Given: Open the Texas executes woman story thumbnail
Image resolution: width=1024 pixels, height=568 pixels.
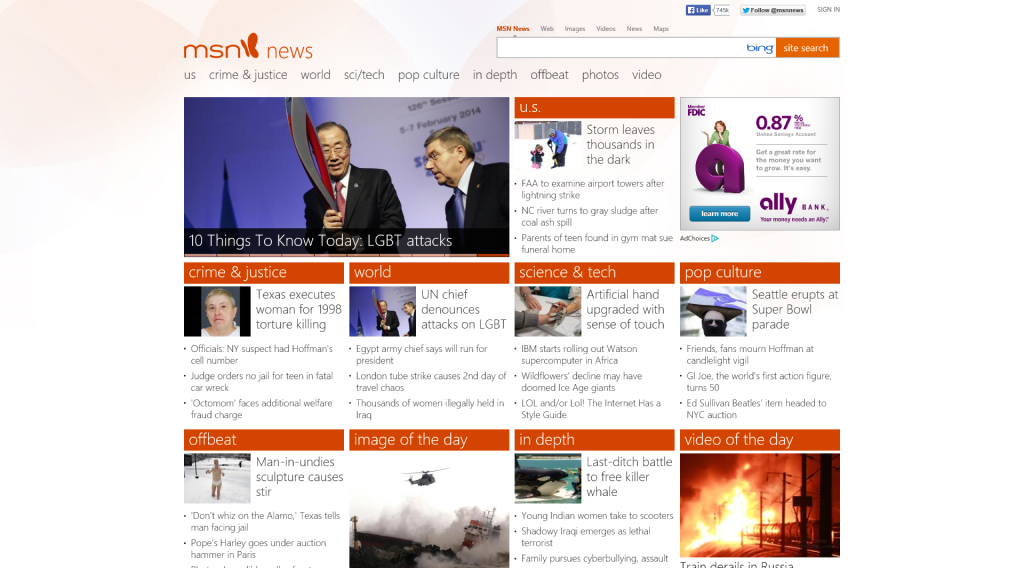Looking at the screenshot, I should (217, 311).
